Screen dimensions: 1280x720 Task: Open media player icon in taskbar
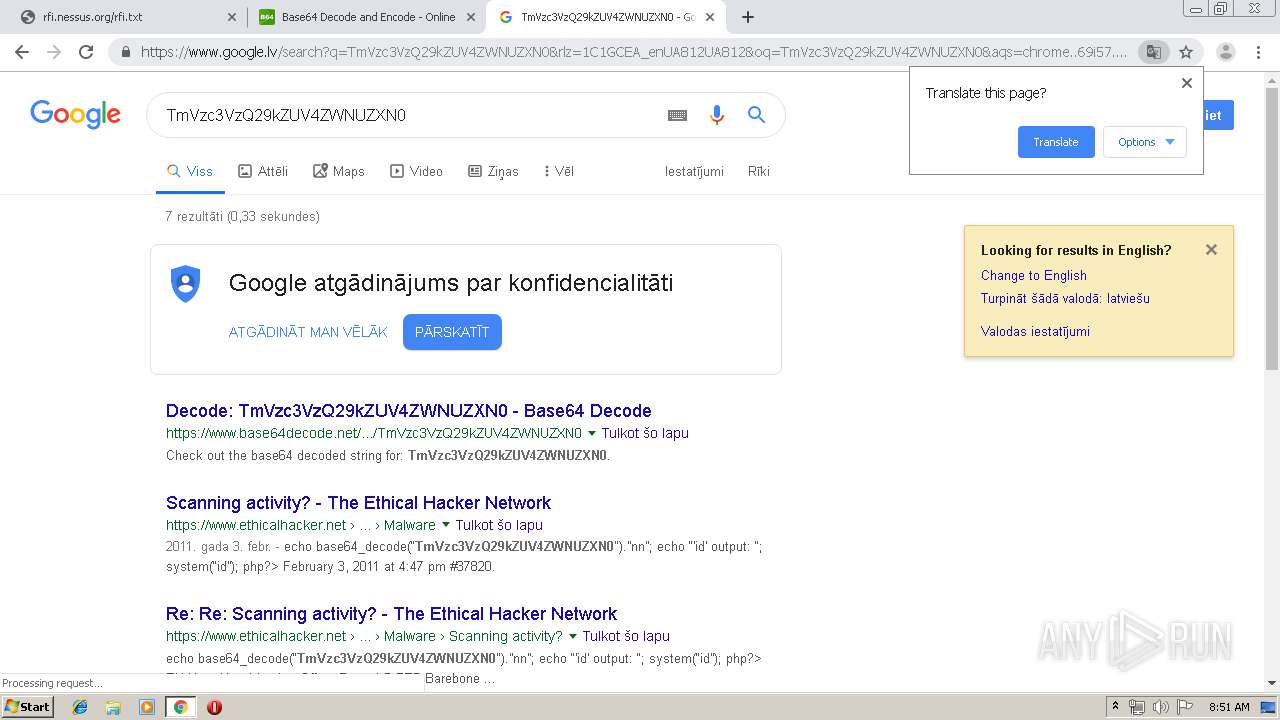147,707
